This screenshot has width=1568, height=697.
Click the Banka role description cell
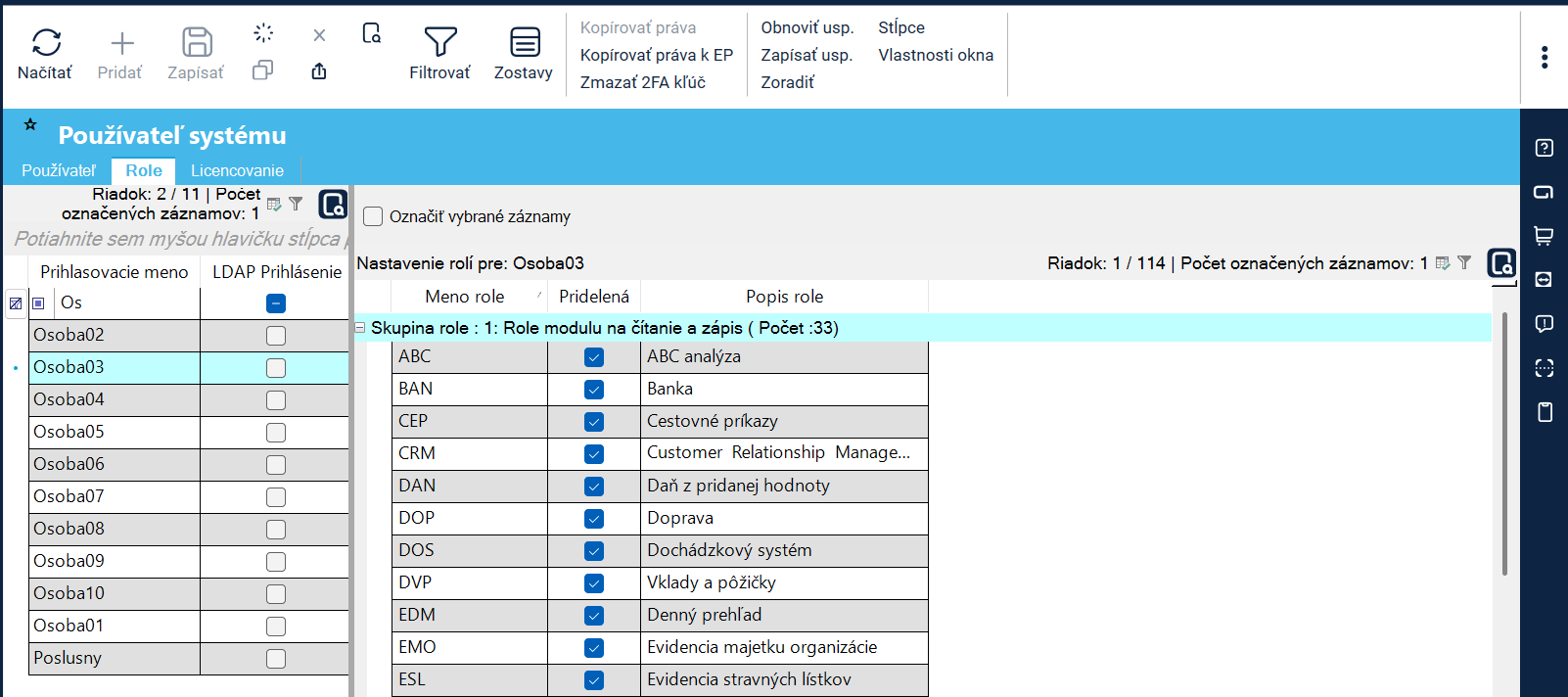coord(784,390)
